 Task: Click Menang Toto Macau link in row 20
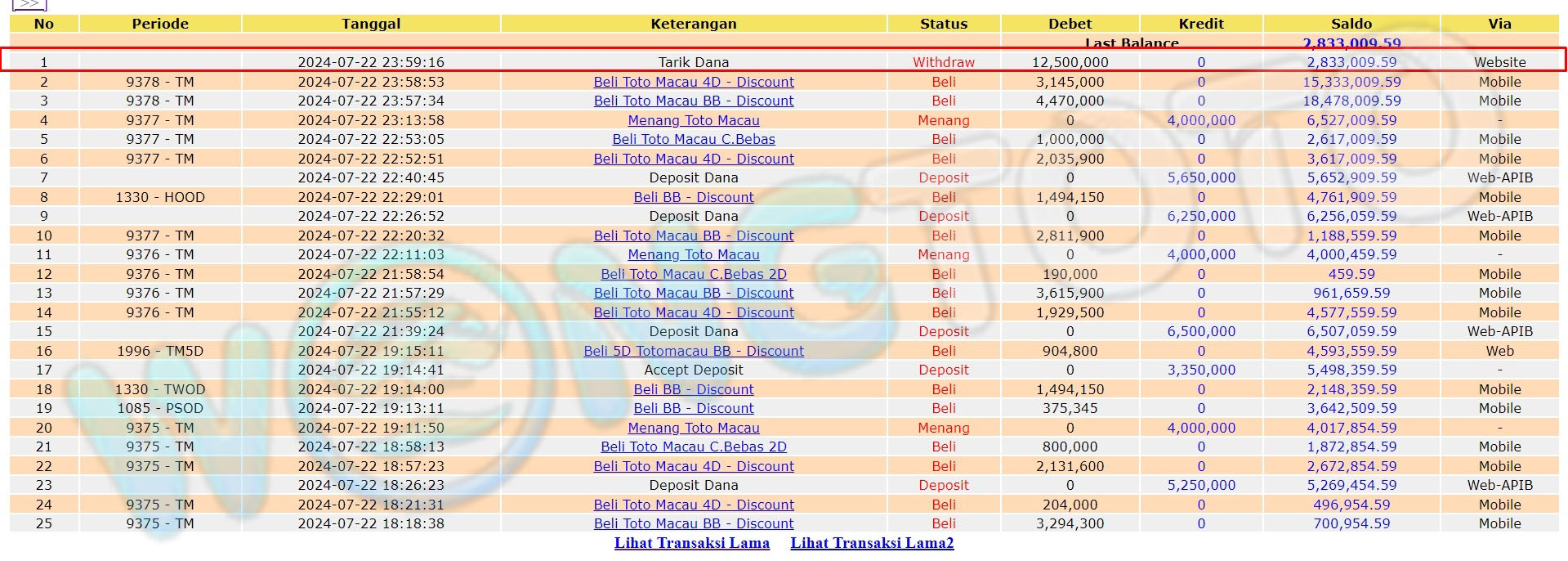pyautogui.click(x=693, y=428)
